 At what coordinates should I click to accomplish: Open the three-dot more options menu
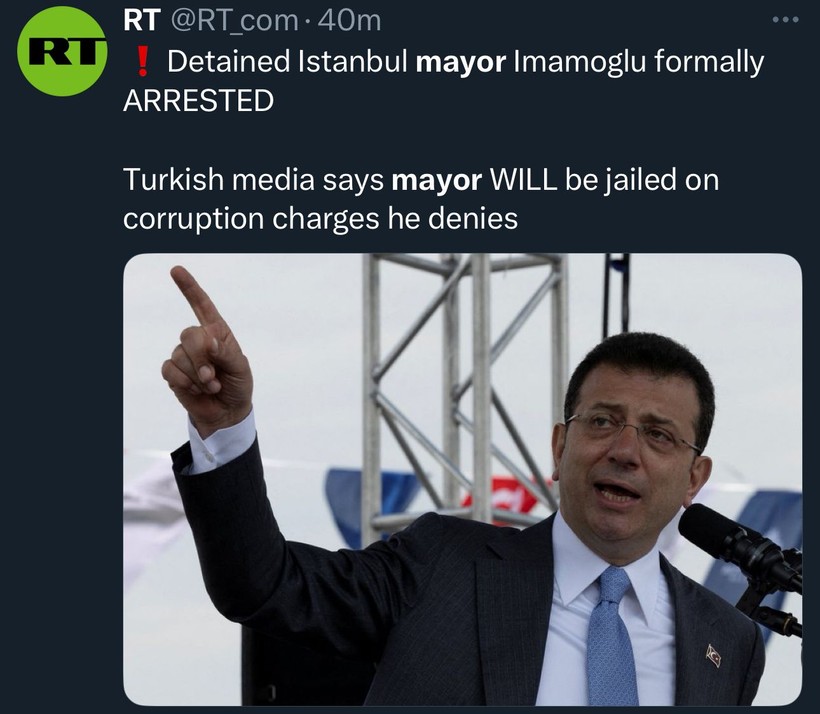coord(785,20)
